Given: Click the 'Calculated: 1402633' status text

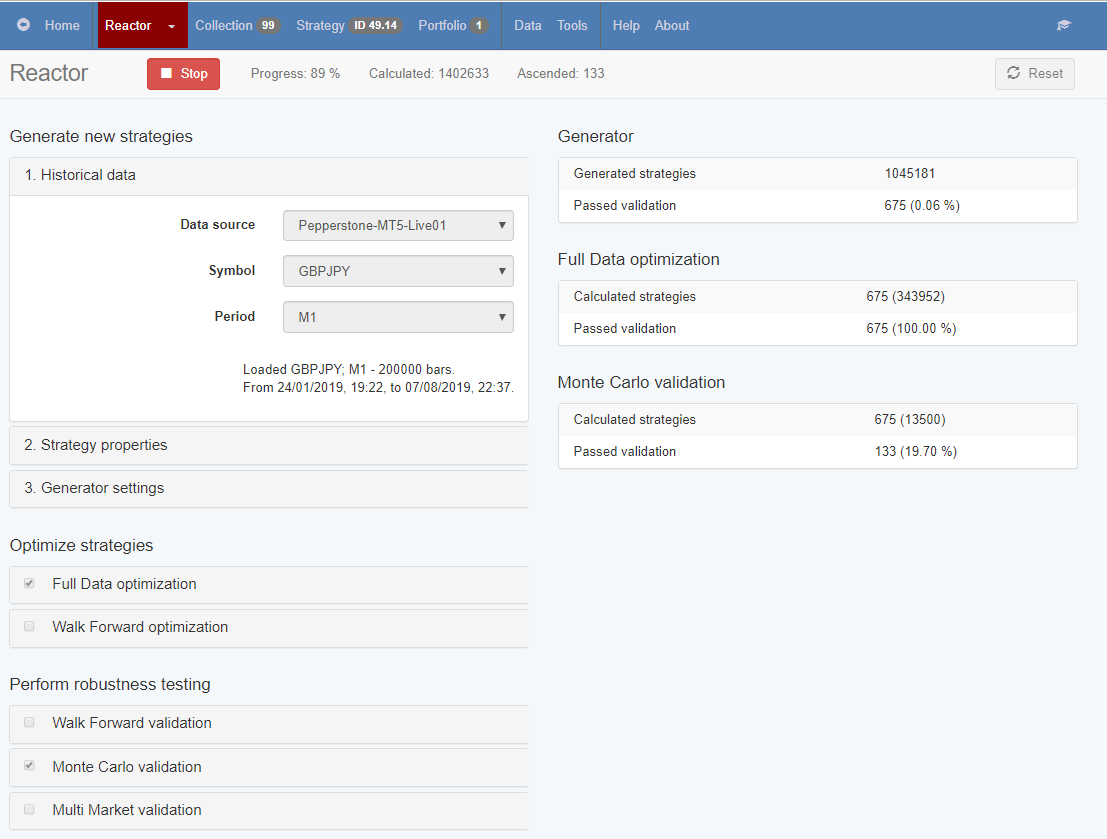Looking at the screenshot, I should click(x=429, y=73).
